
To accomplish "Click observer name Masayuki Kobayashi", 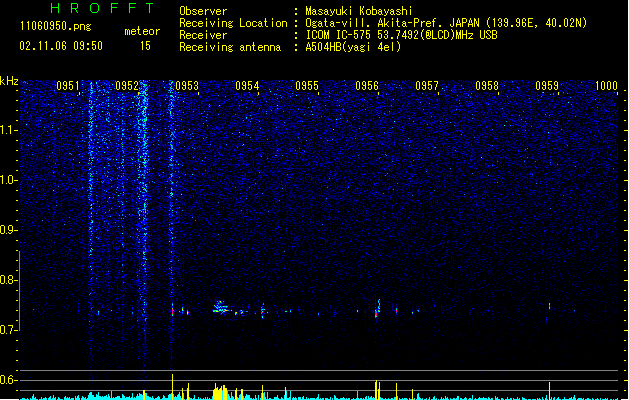I will (359, 11).
